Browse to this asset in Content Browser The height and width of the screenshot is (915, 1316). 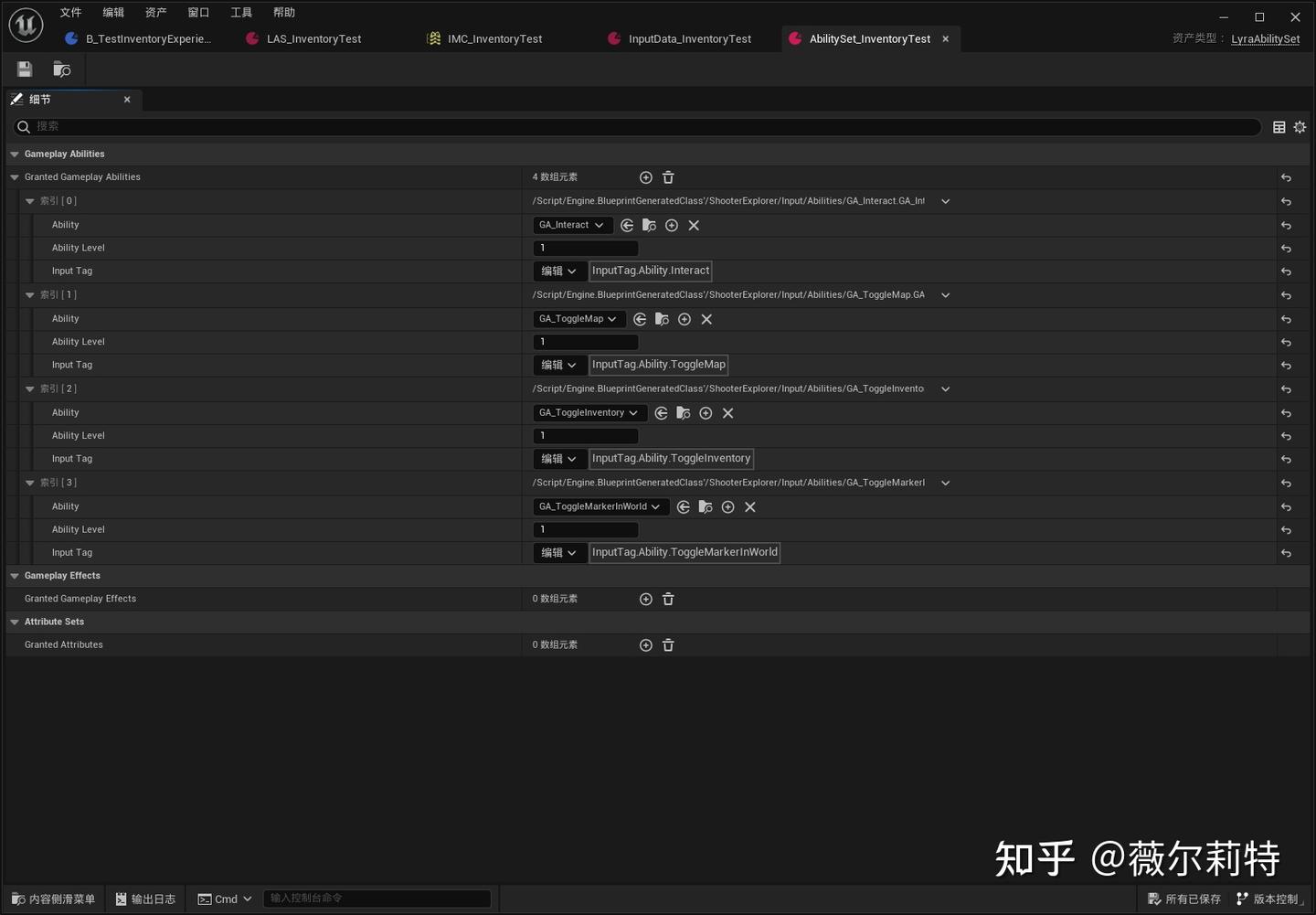60,69
